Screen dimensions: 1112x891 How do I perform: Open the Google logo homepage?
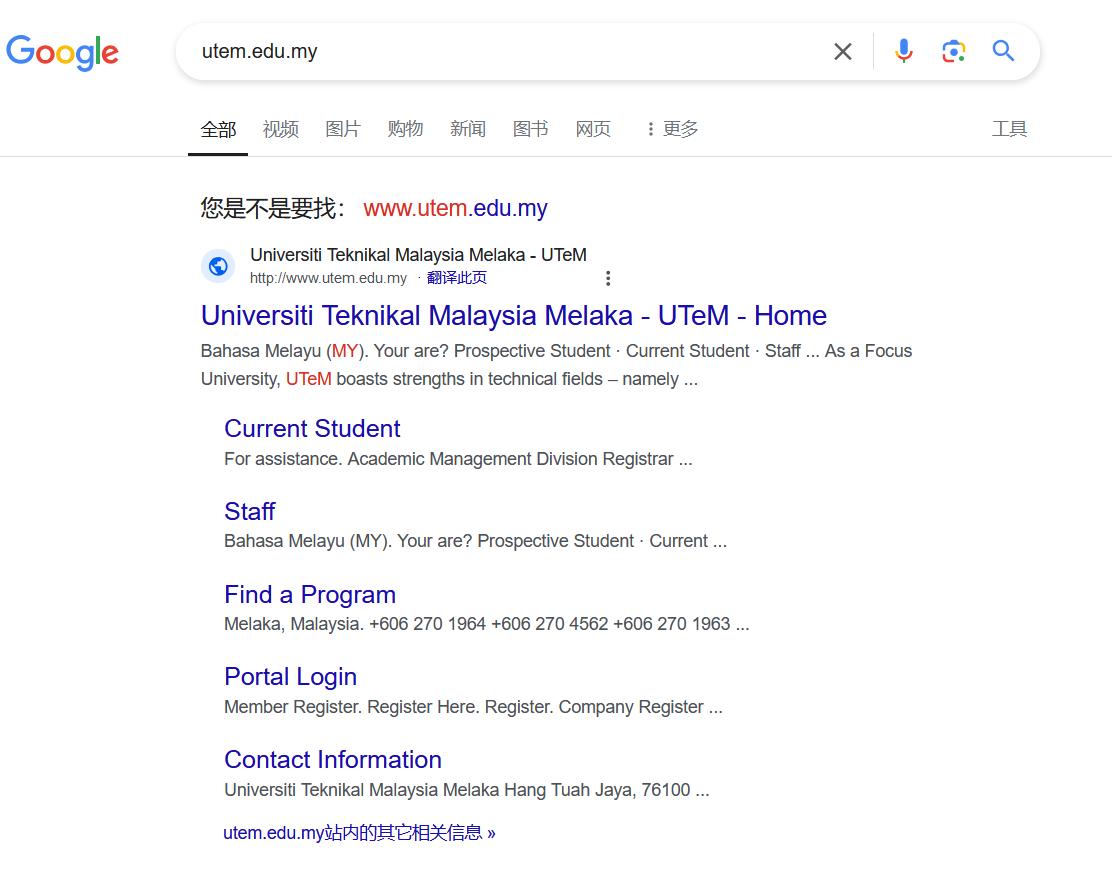[x=62, y=52]
